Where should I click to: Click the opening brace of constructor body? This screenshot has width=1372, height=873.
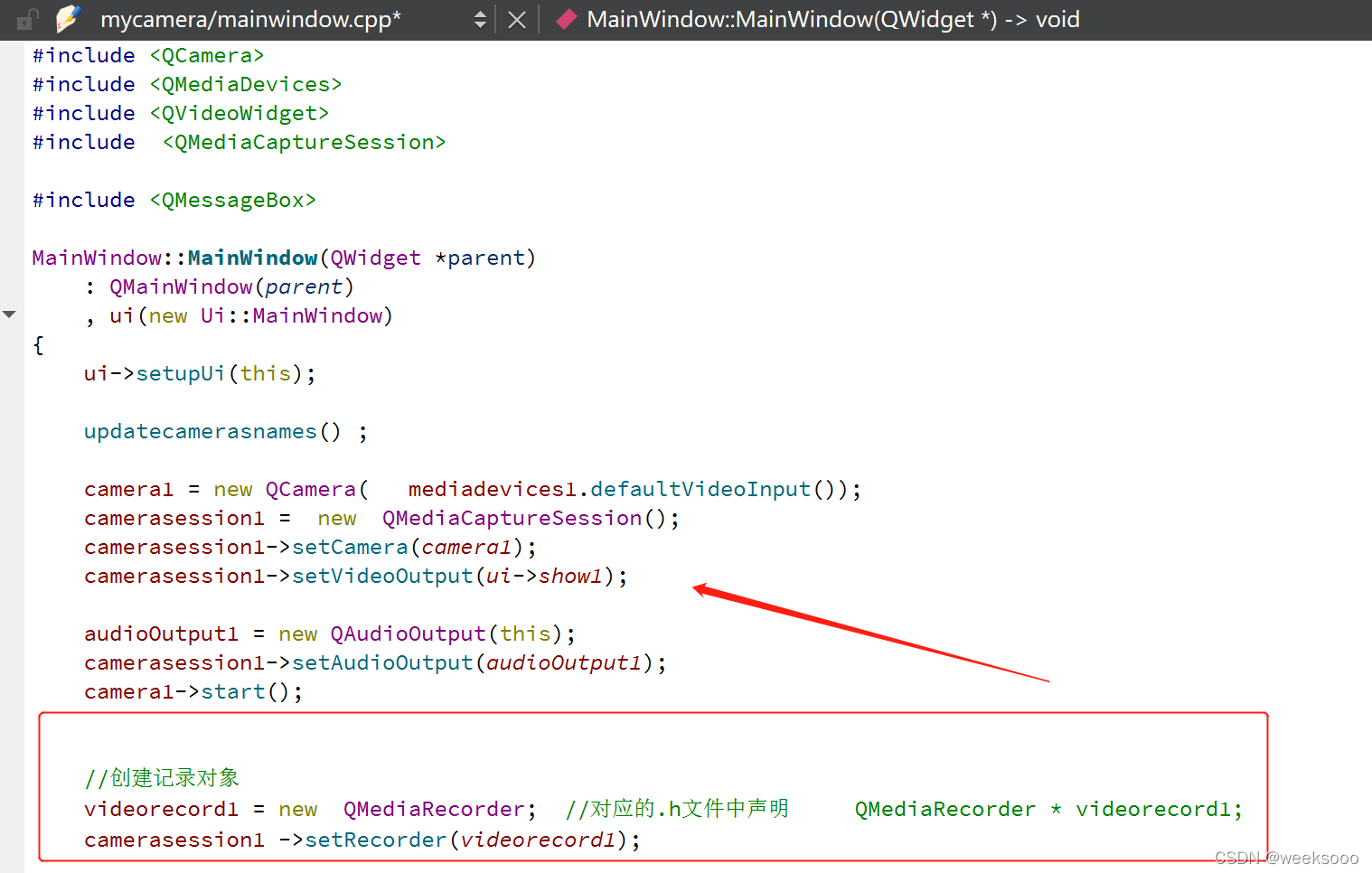[38, 344]
